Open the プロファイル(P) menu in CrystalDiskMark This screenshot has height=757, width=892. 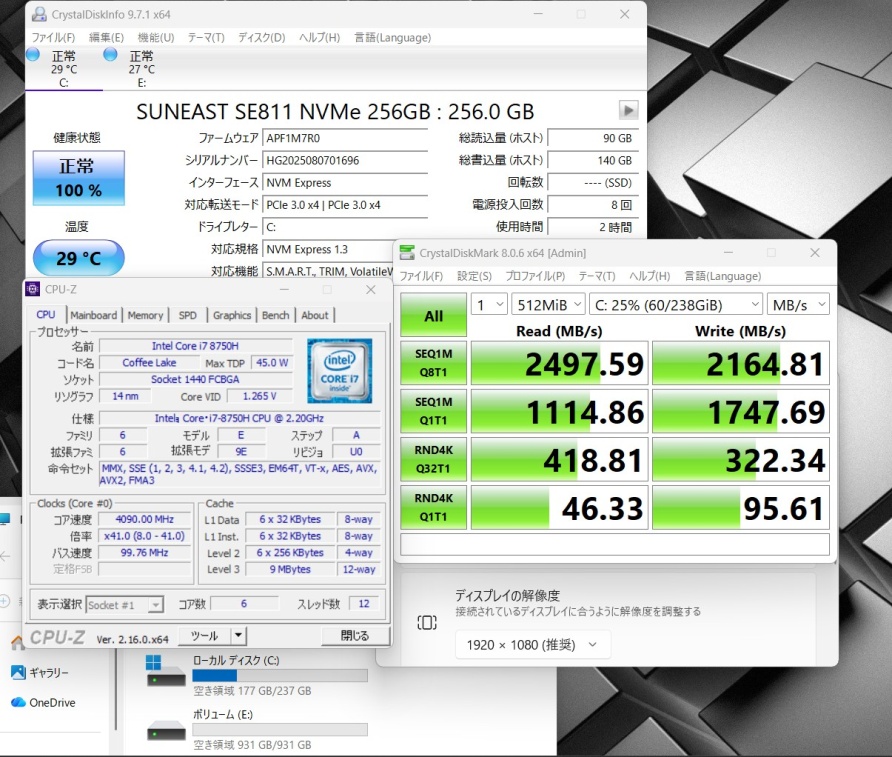click(535, 276)
